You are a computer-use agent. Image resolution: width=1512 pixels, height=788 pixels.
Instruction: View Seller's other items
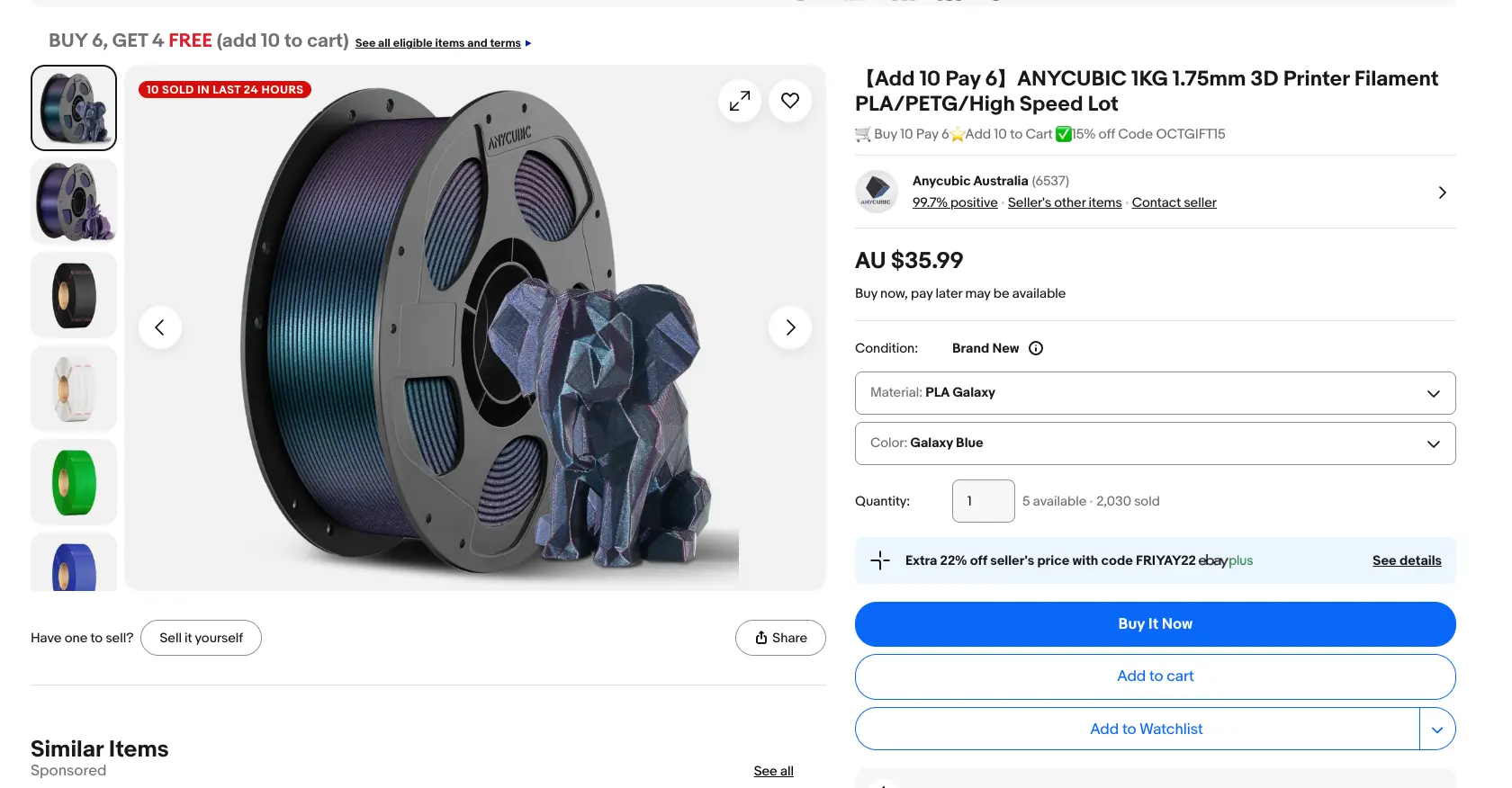(1064, 202)
